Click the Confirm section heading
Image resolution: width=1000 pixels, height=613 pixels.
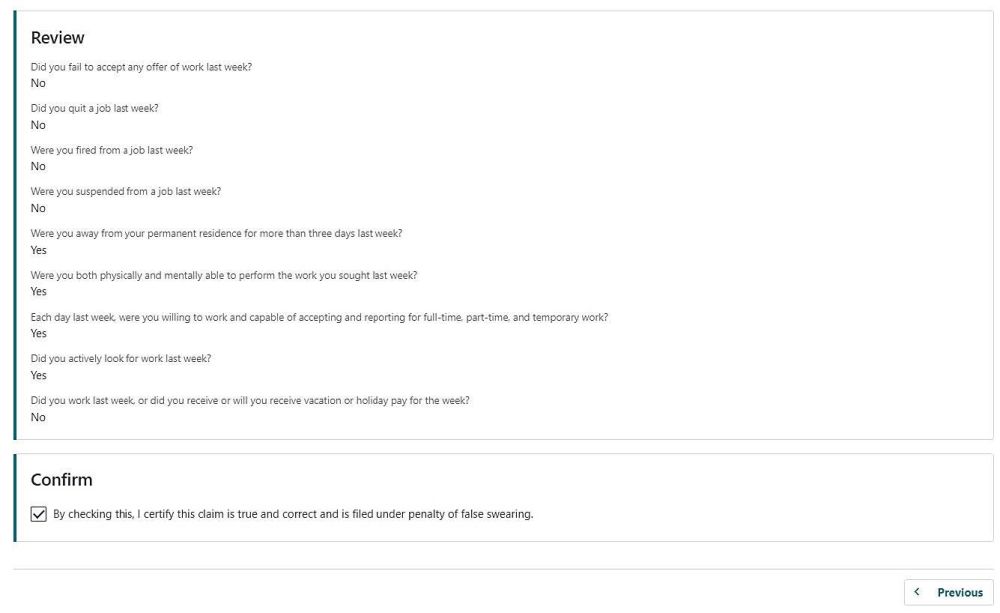(x=62, y=480)
